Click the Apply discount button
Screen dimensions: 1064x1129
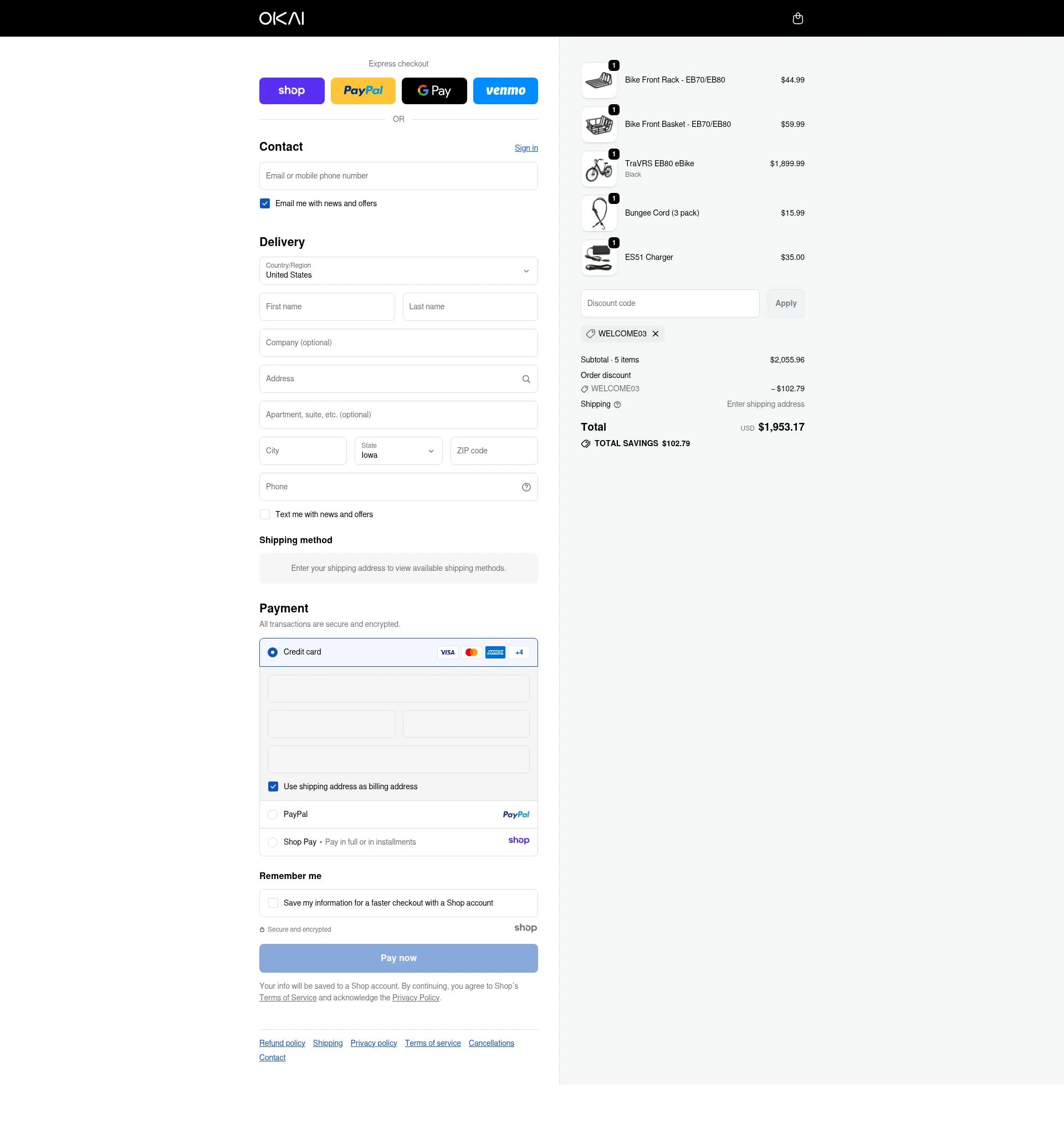(x=785, y=303)
